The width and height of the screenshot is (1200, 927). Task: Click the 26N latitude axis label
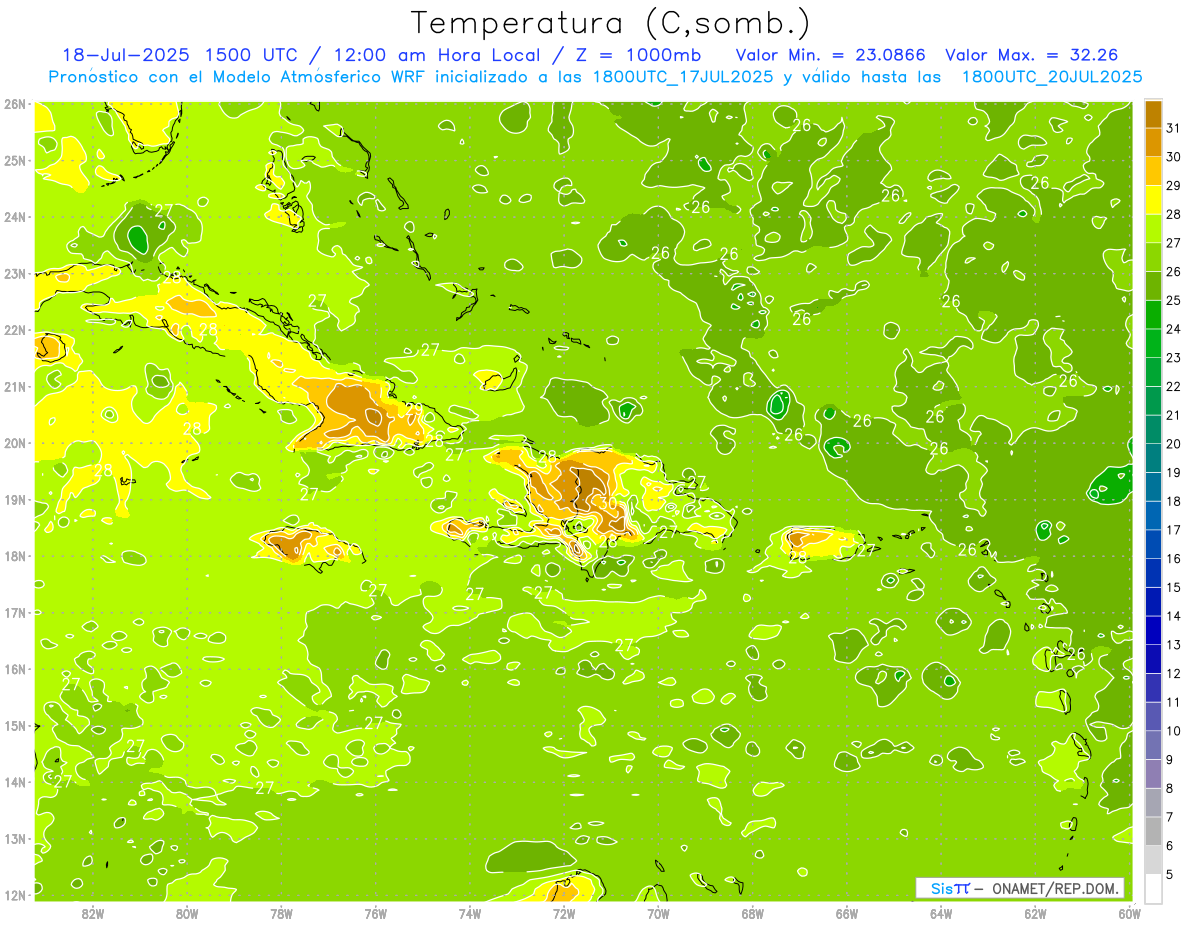[x=15, y=104]
